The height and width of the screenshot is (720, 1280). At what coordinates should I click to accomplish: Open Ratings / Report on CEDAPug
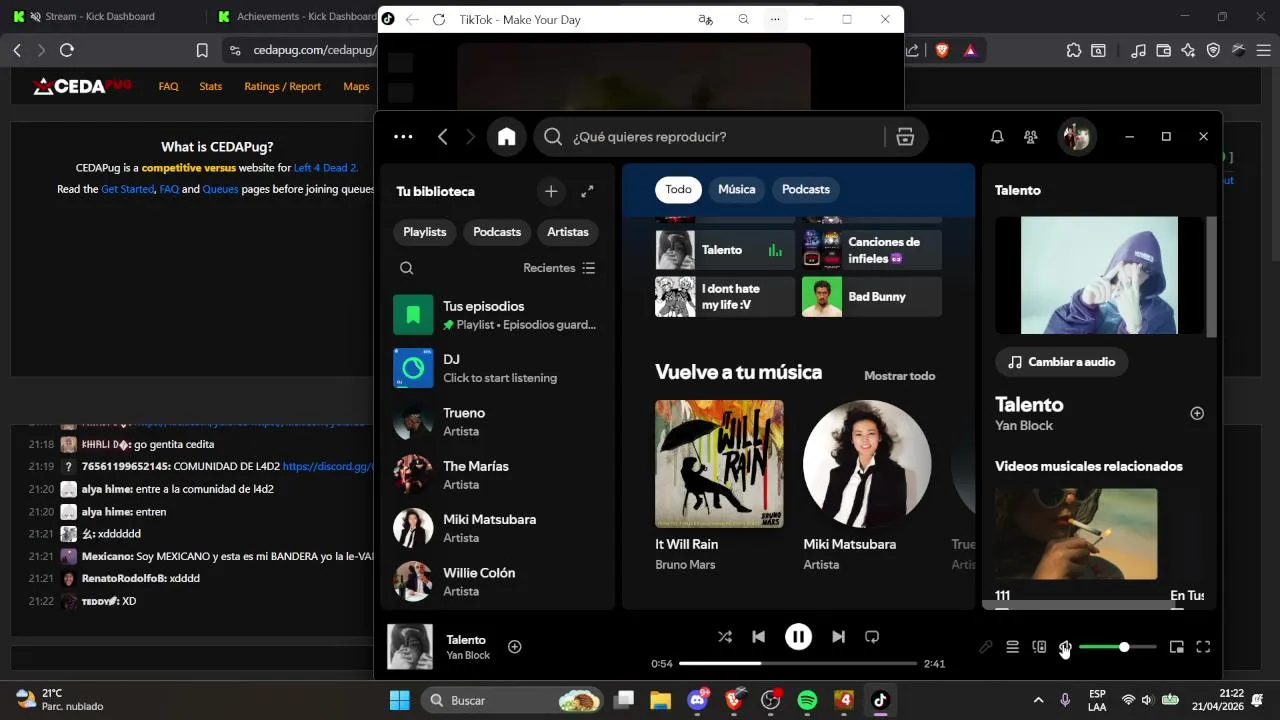[283, 87]
